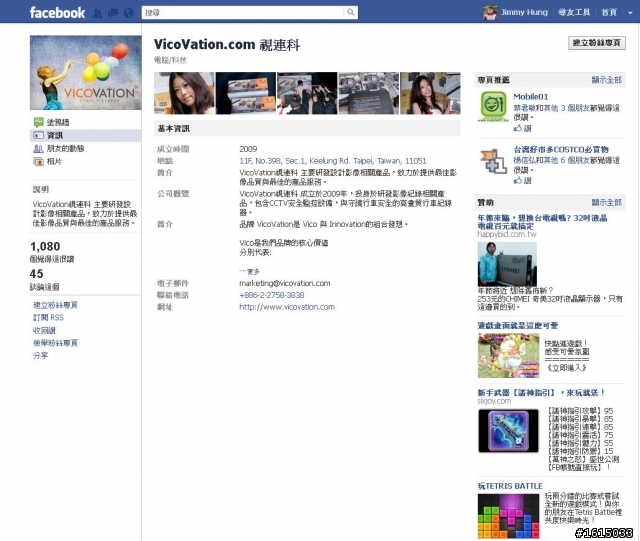
Task: Show all recommended pages link
Action: tap(607, 80)
